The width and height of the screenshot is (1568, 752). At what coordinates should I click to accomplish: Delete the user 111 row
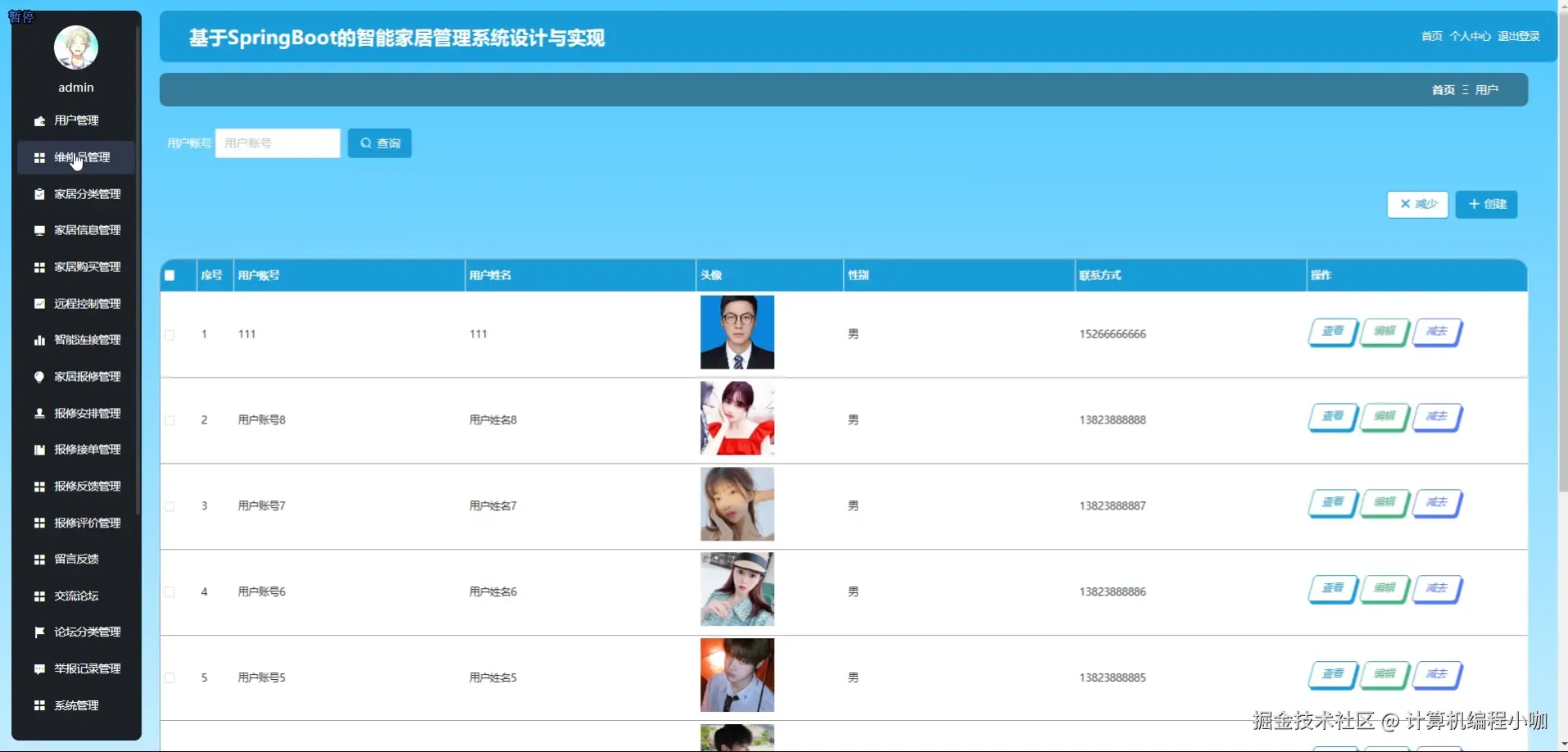[x=1437, y=332]
